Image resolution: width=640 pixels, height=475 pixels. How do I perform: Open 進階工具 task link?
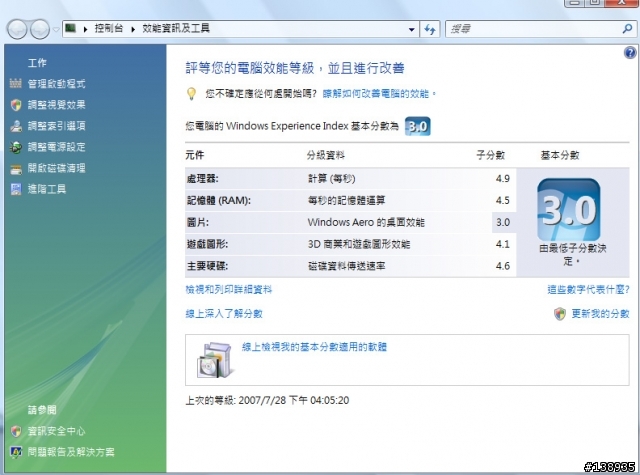[47, 189]
